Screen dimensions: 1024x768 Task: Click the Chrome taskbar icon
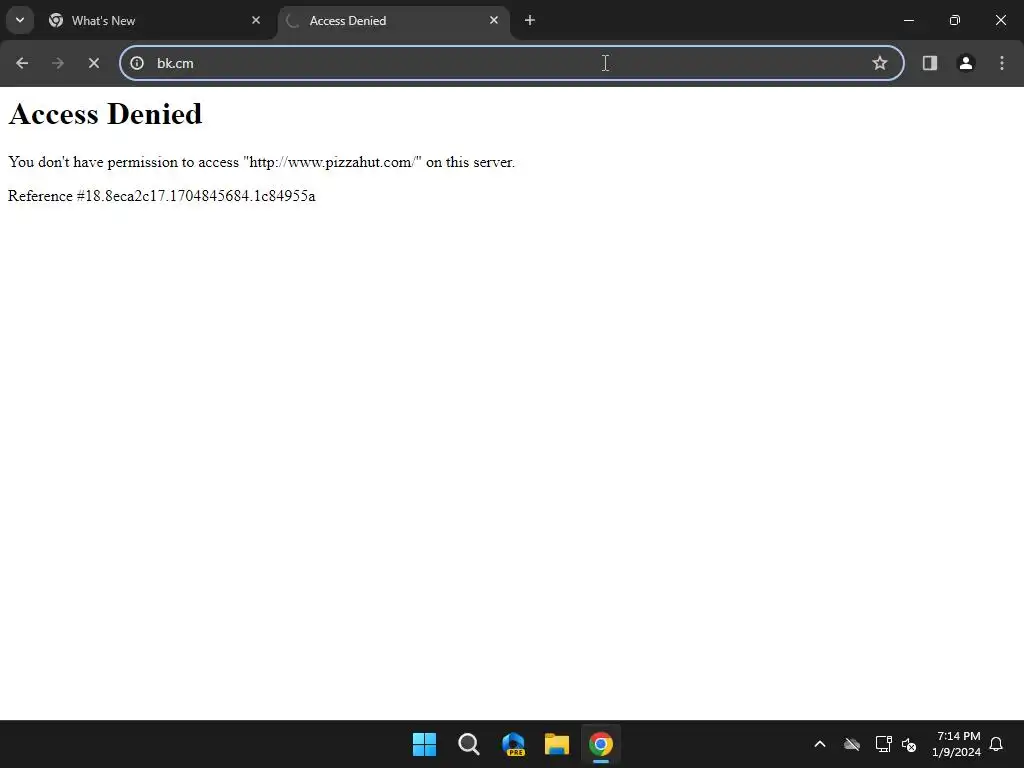click(601, 744)
